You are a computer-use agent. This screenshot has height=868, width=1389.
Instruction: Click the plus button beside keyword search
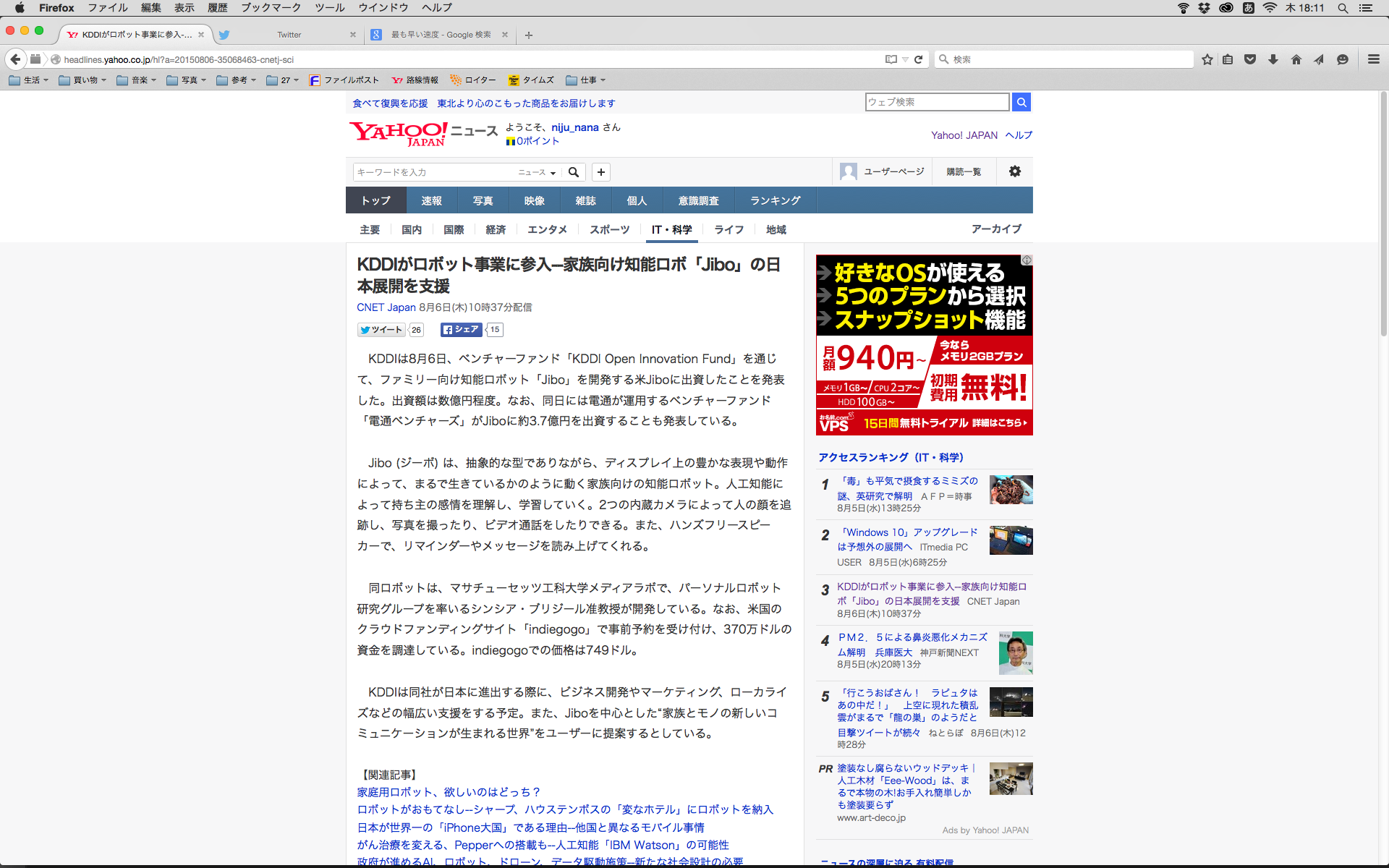pos(601,172)
